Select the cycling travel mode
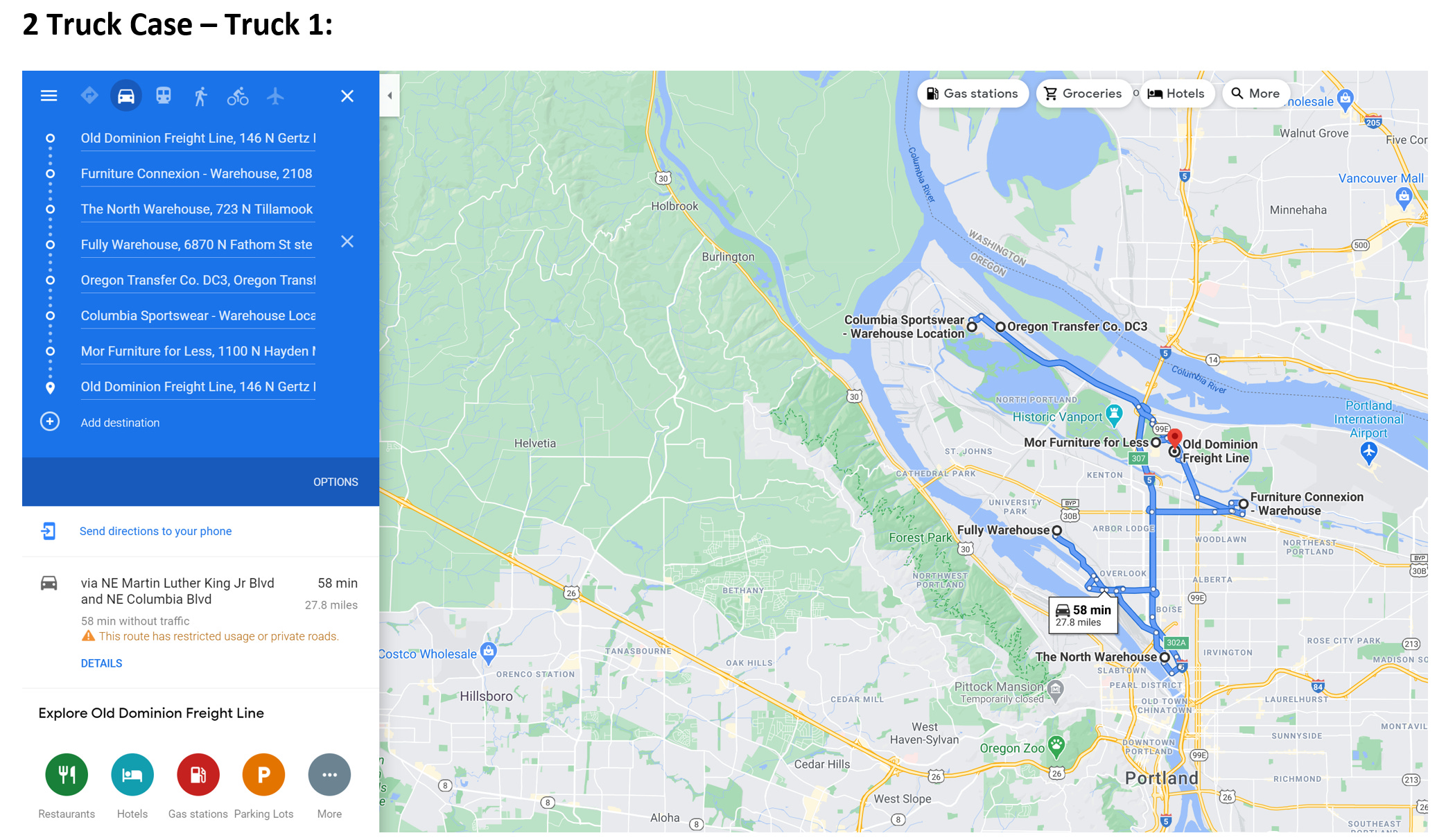Screen dimensions: 1437x840 (238, 96)
